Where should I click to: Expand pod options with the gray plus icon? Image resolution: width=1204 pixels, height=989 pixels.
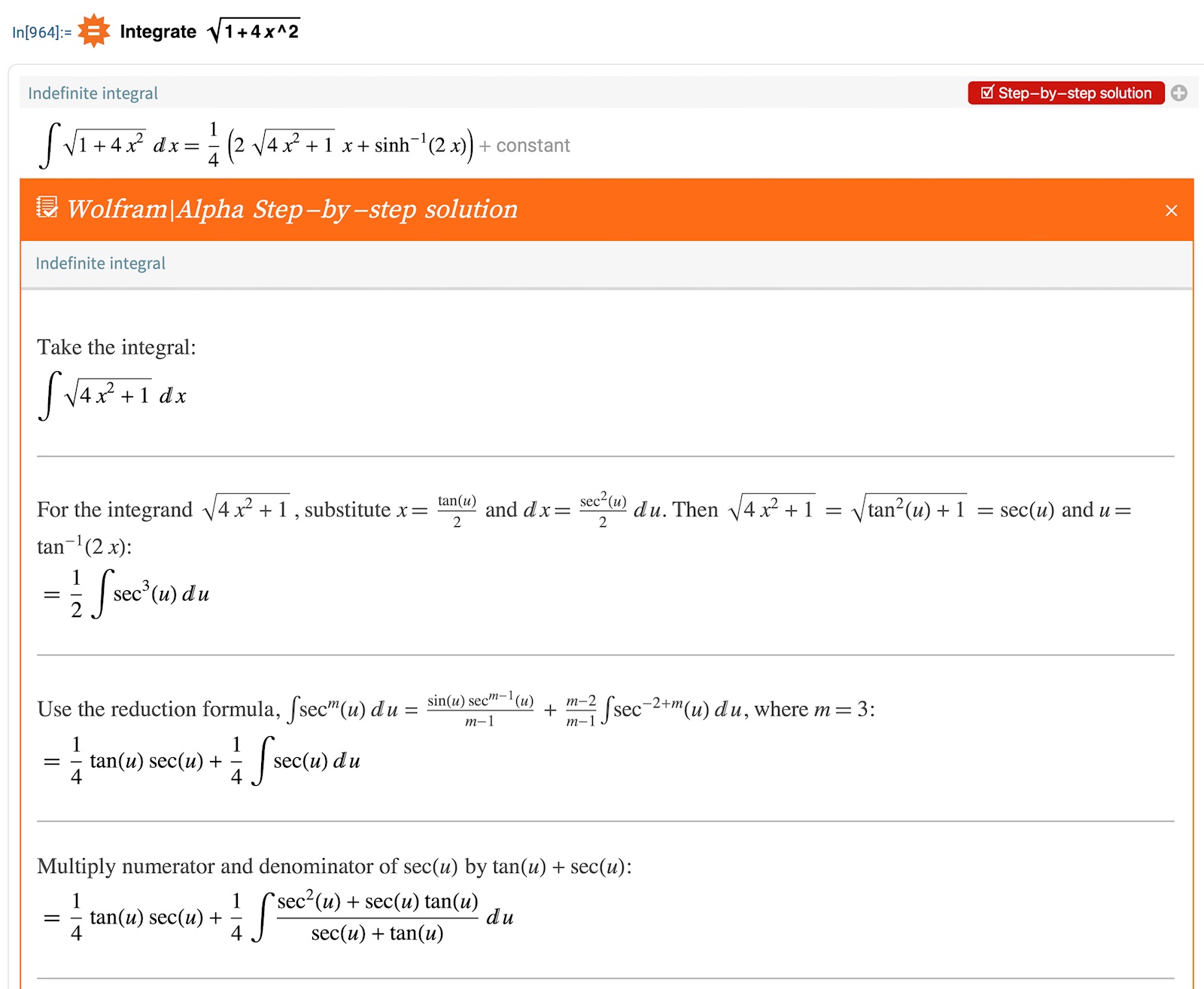1179,93
